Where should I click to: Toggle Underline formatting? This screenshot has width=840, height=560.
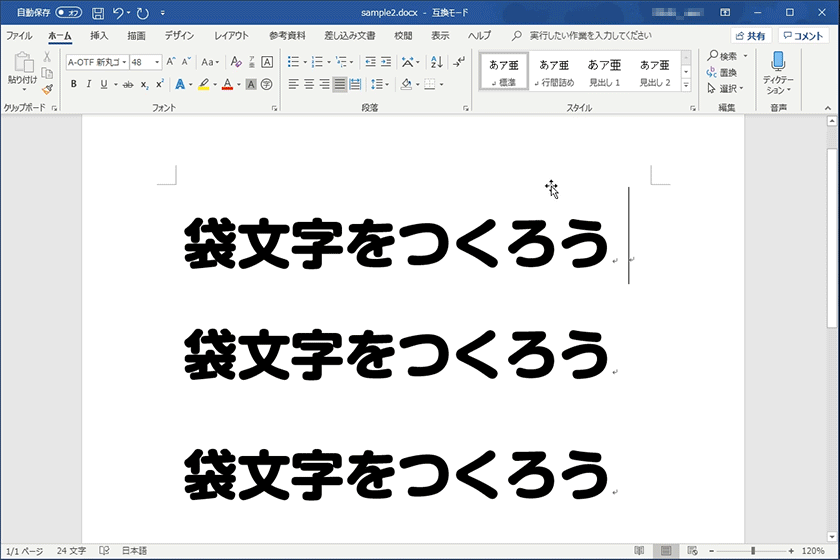tap(104, 84)
